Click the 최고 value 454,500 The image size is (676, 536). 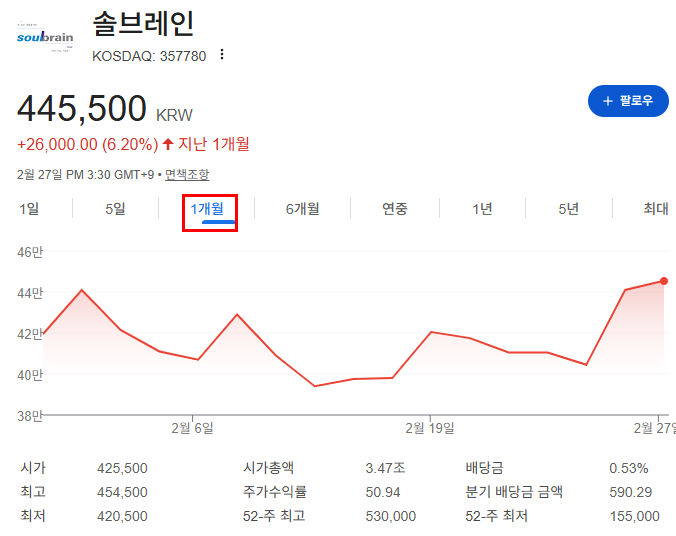122,492
